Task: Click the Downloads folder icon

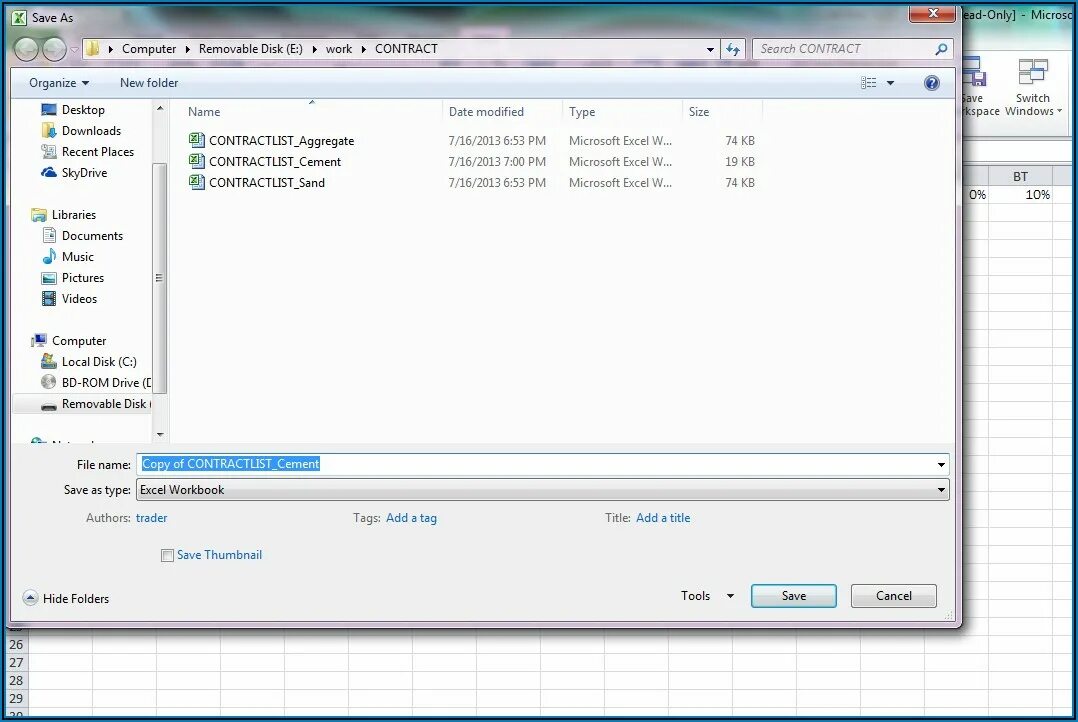Action: click(49, 131)
